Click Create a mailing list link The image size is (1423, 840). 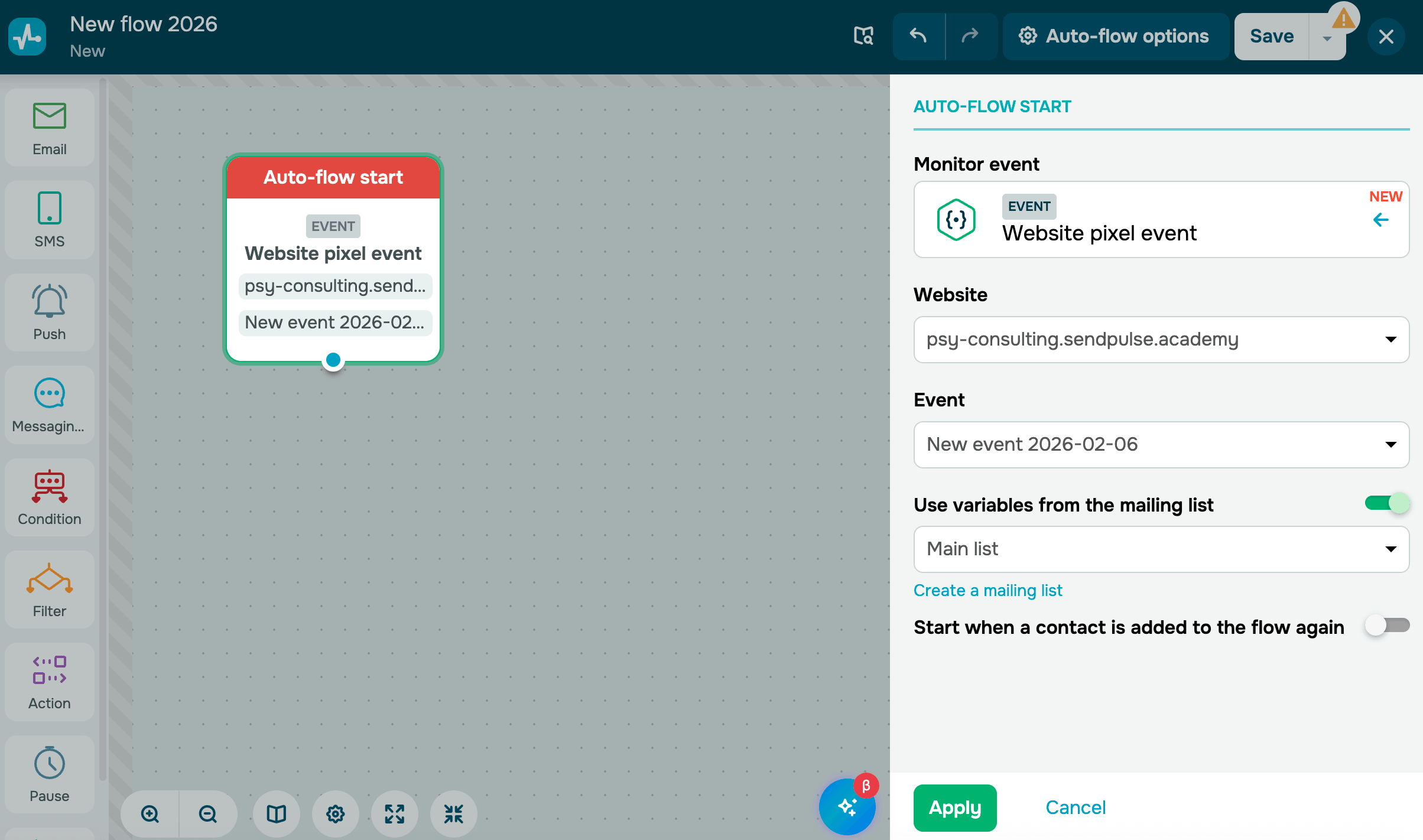coord(987,590)
